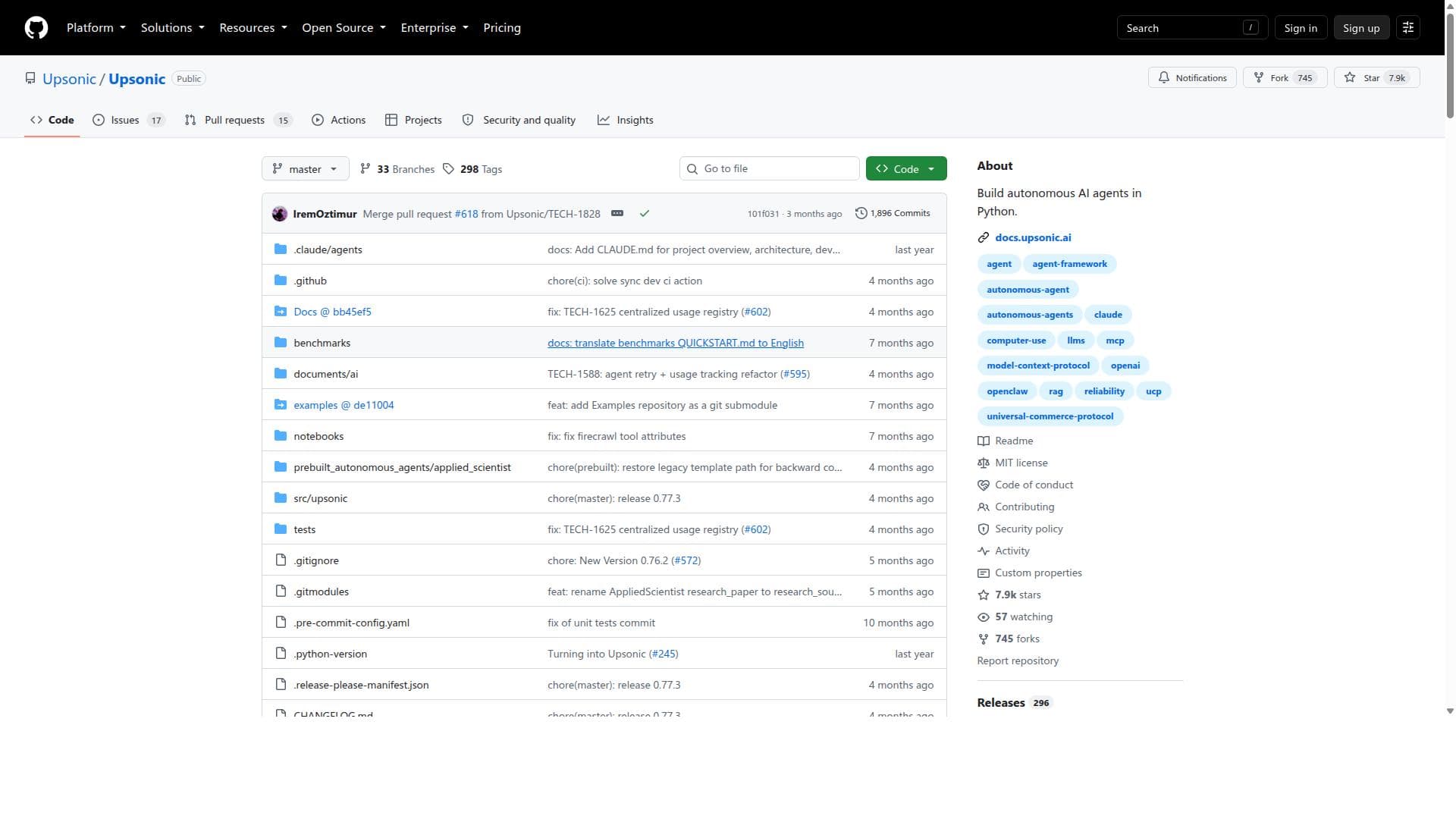
Task: Select the examples submodule folder icon
Action: pos(281,405)
